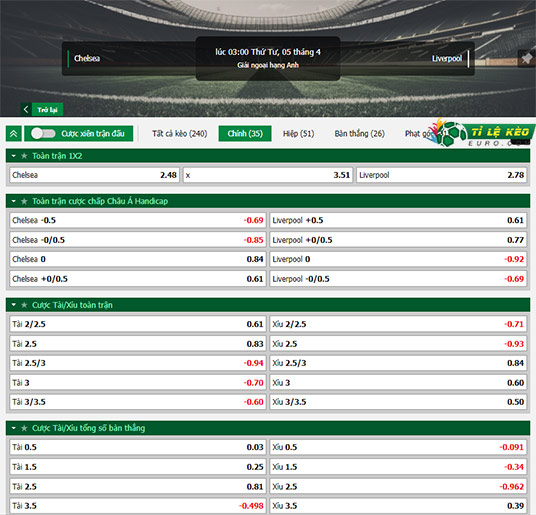The height and width of the screenshot is (515, 536).
Task: Collapse the Châu Á Handicap section arrow
Action: [14, 201]
